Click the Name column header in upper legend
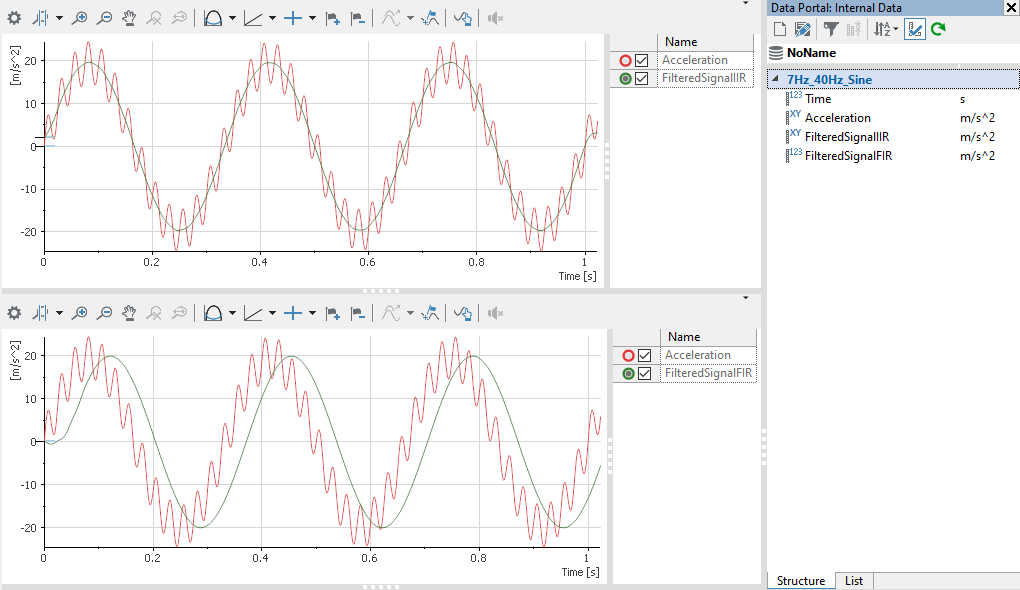 tap(680, 42)
